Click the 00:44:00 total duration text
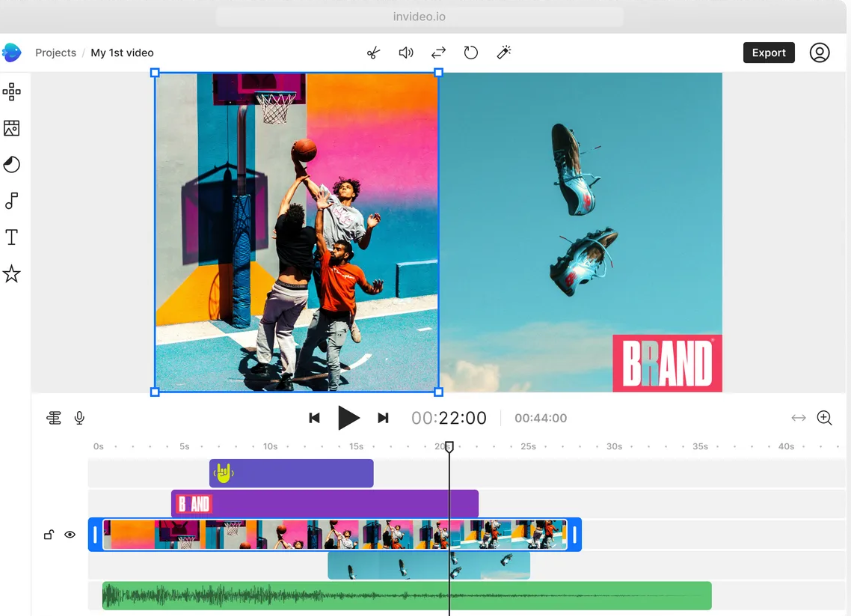This screenshot has width=851, height=616. pos(541,418)
